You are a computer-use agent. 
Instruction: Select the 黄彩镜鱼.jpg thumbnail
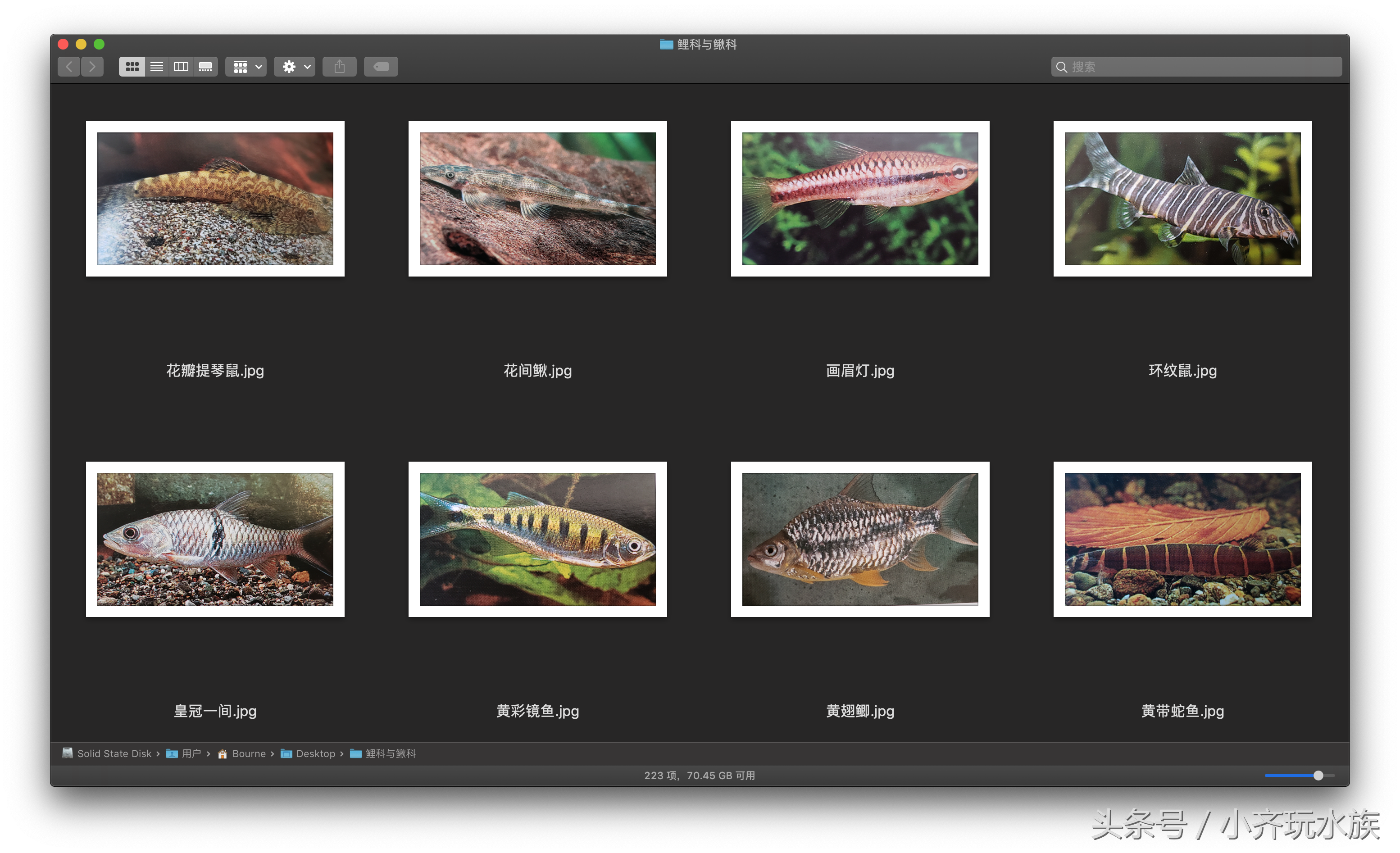coord(537,540)
